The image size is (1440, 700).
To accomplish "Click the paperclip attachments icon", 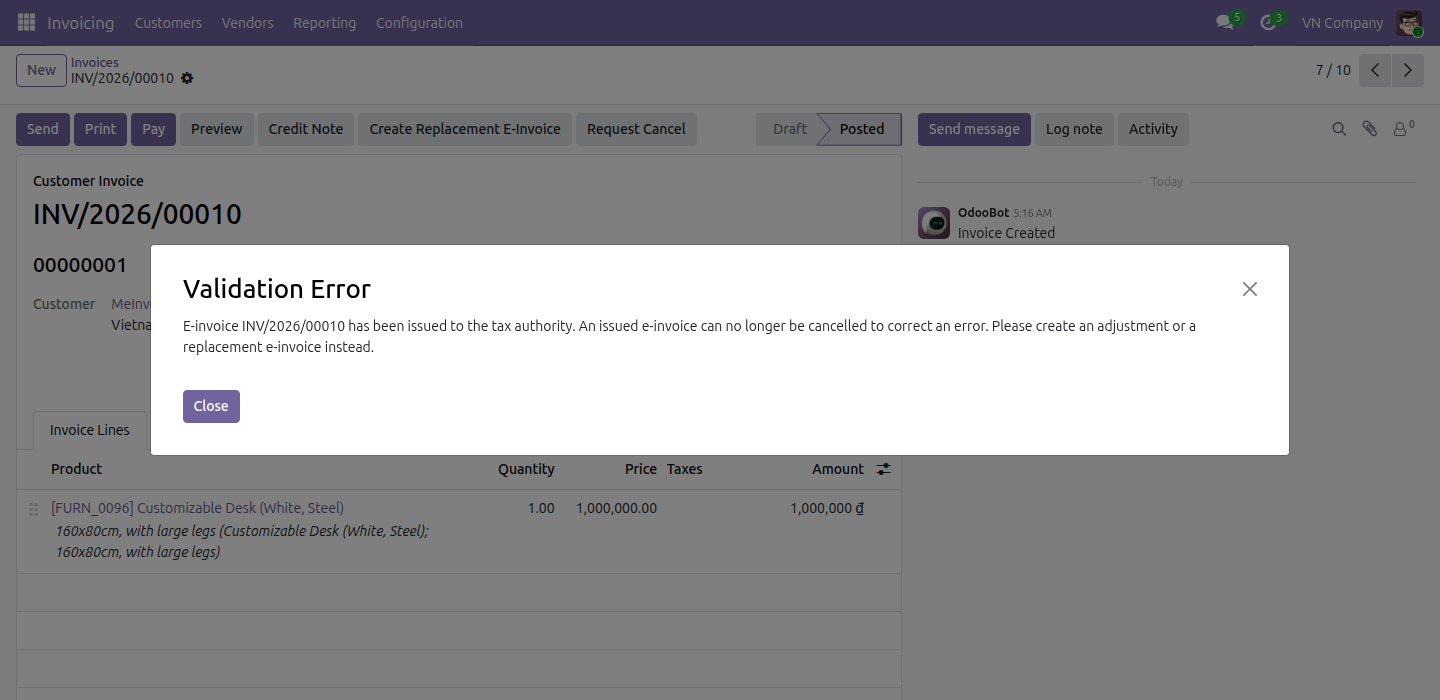I will tap(1370, 129).
